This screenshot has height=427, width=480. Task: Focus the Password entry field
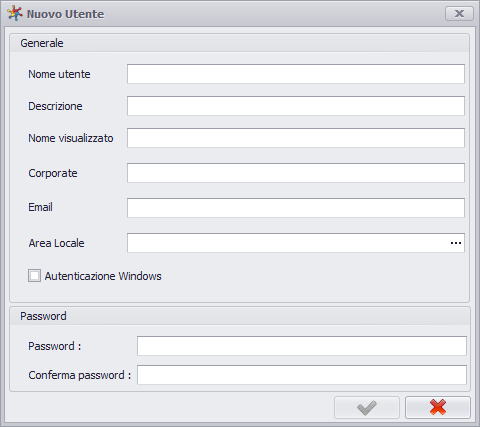302,346
